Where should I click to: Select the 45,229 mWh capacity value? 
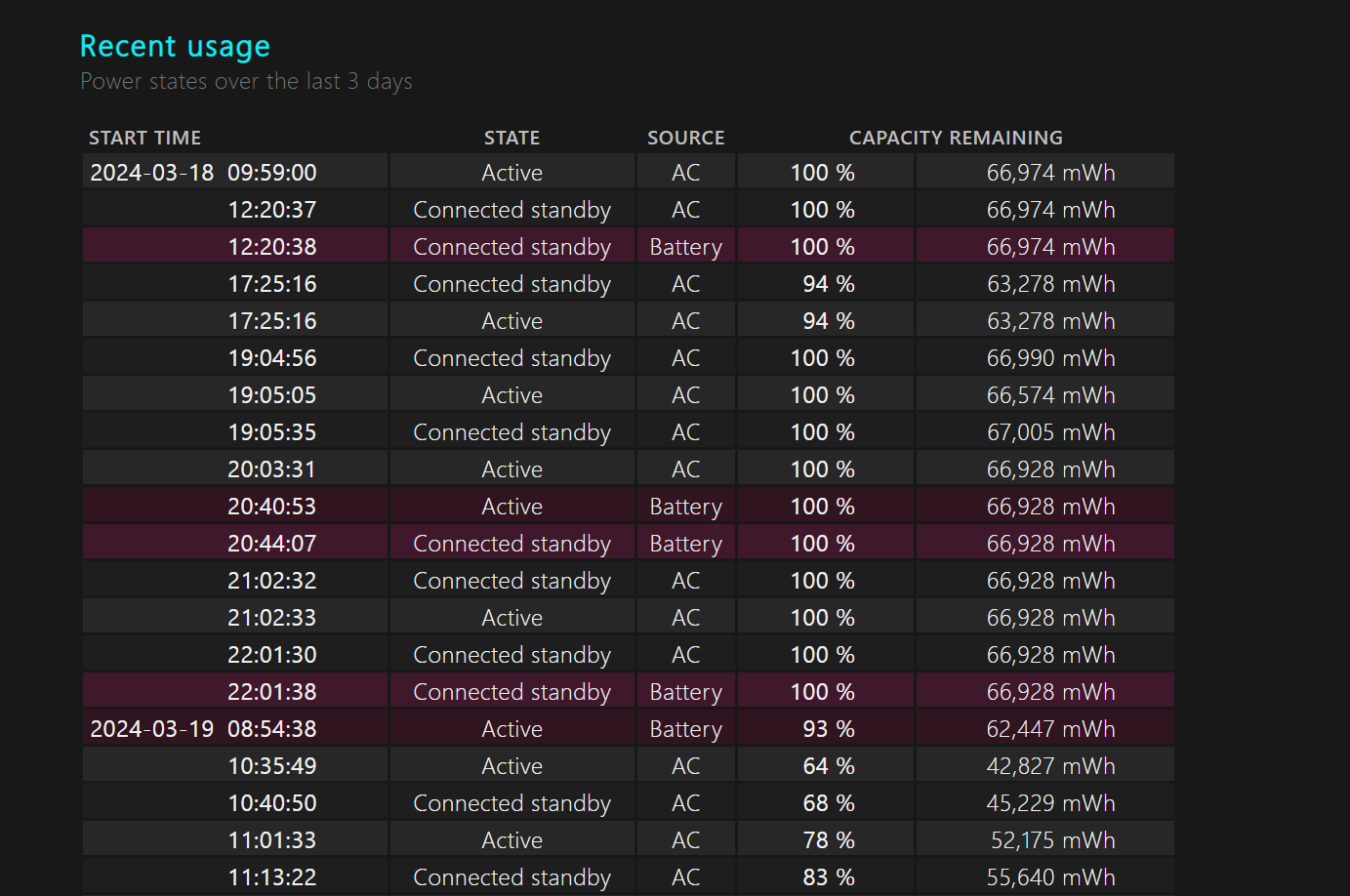(1050, 803)
